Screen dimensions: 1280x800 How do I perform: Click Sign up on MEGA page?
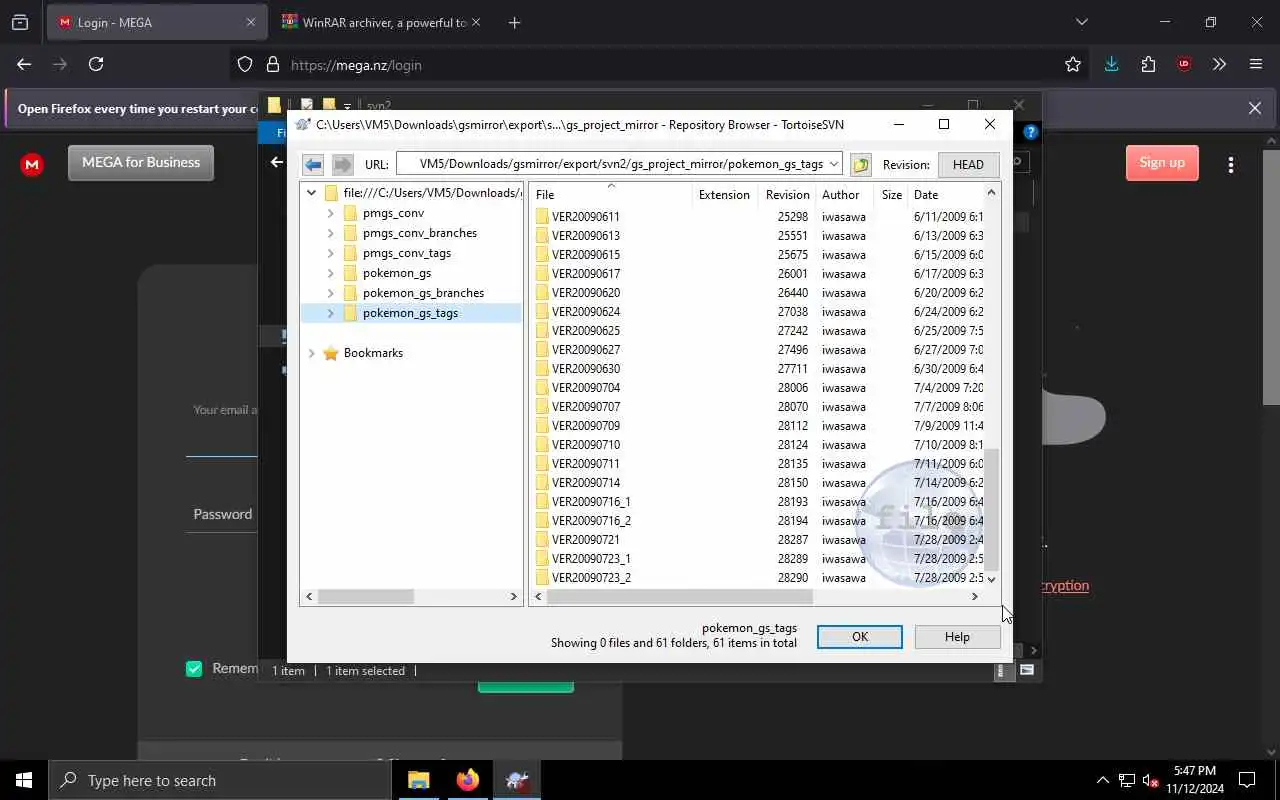[1162, 162]
